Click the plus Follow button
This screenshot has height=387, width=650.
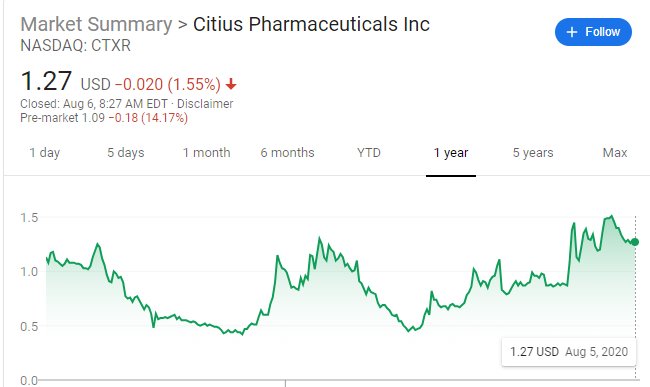pyautogui.click(x=593, y=32)
